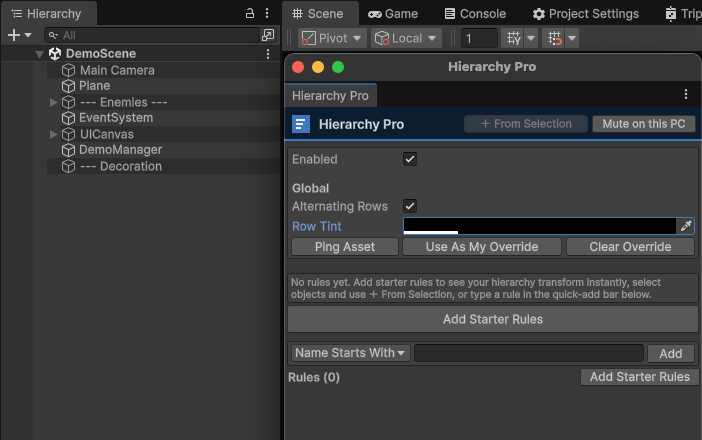
Task: Click the Add rule button
Action: [671, 354]
